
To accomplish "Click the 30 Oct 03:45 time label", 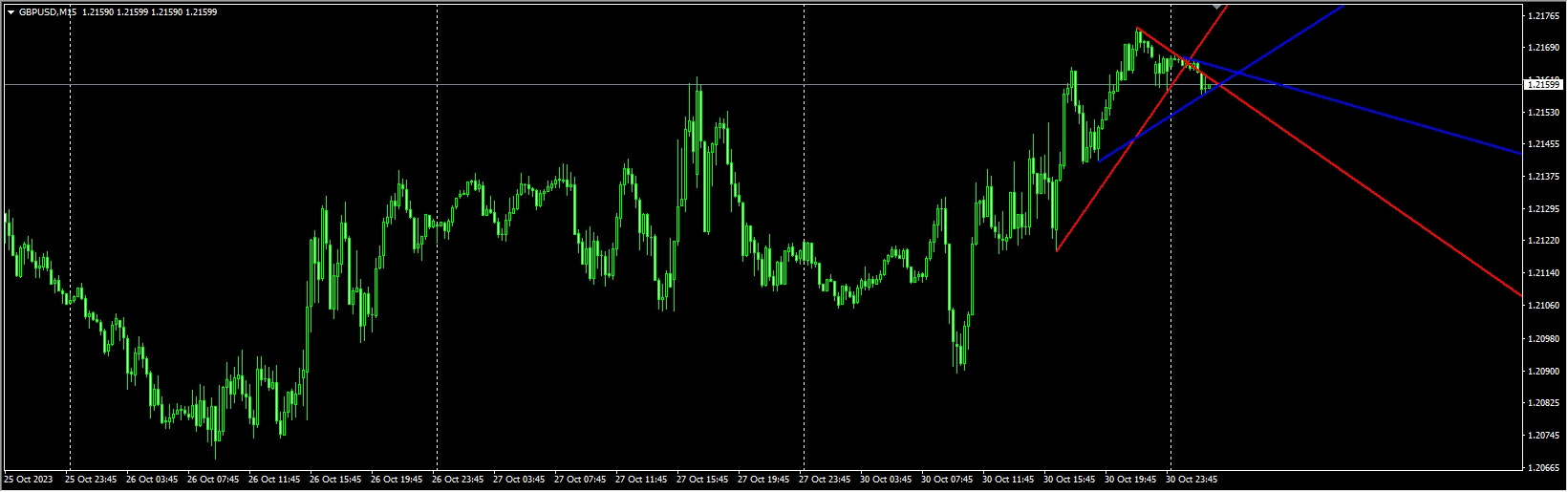I will tap(886, 480).
